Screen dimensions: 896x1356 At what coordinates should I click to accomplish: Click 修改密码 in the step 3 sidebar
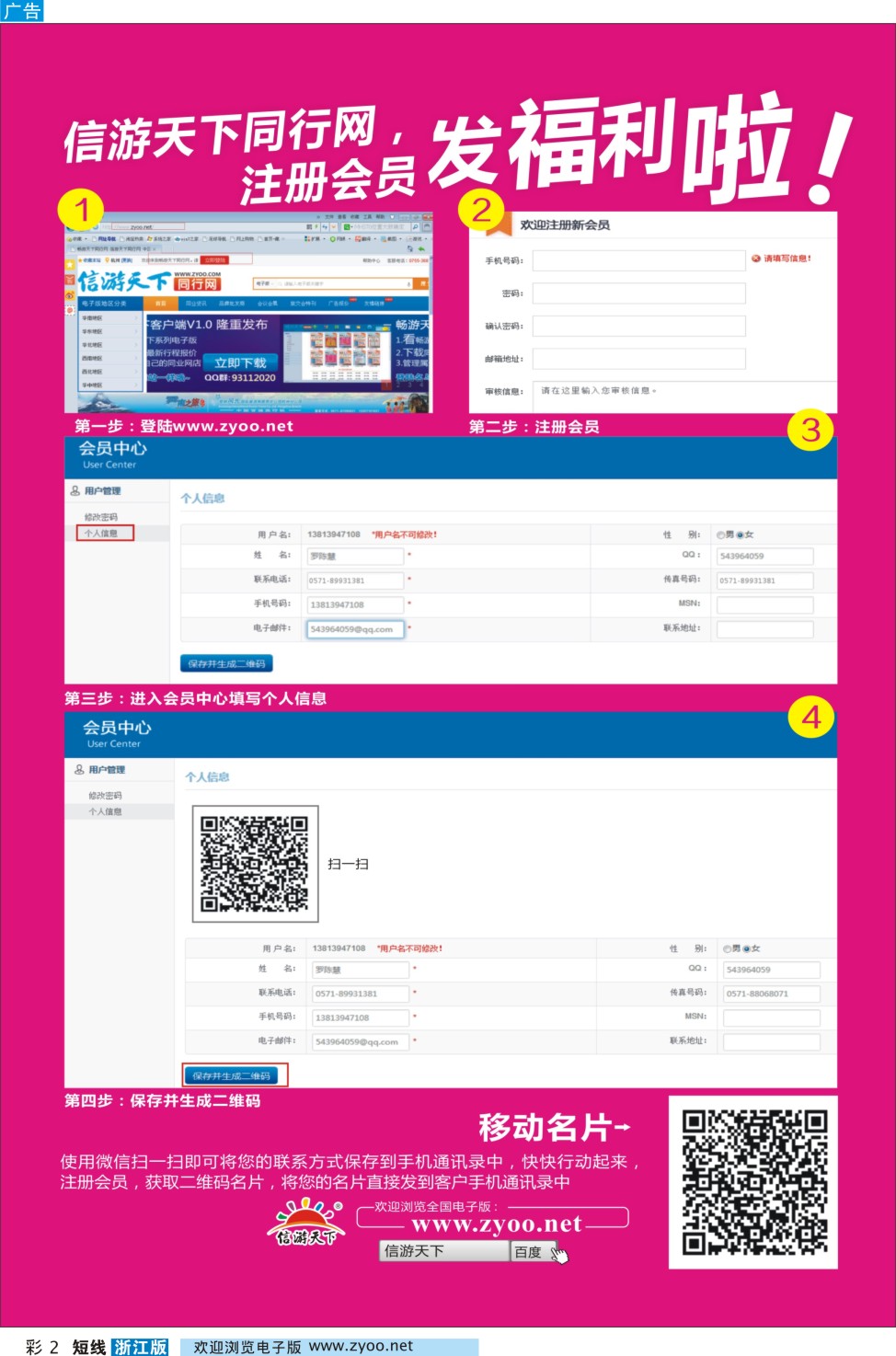[101, 517]
